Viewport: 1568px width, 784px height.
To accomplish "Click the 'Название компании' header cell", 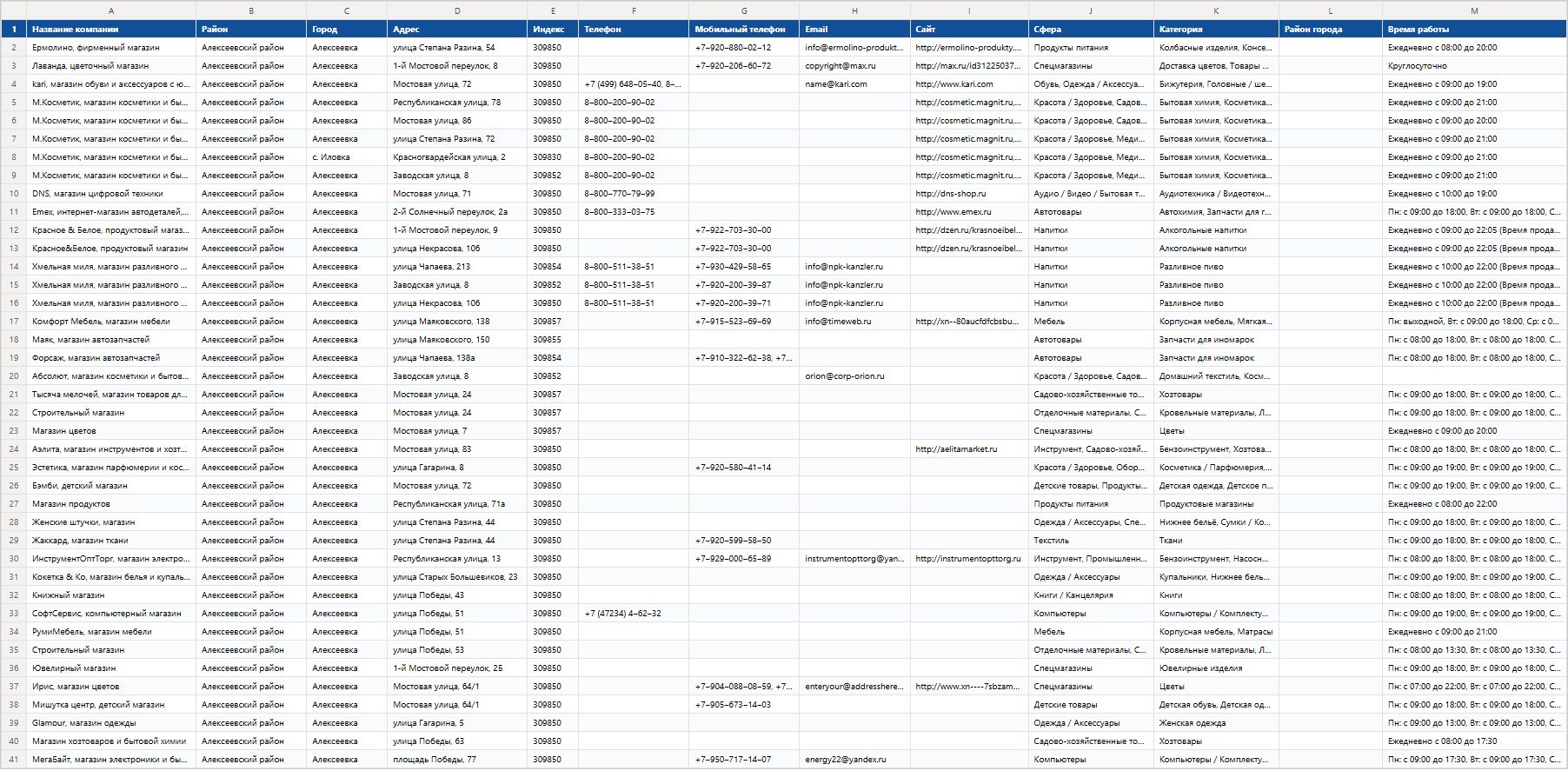I will pos(111,29).
